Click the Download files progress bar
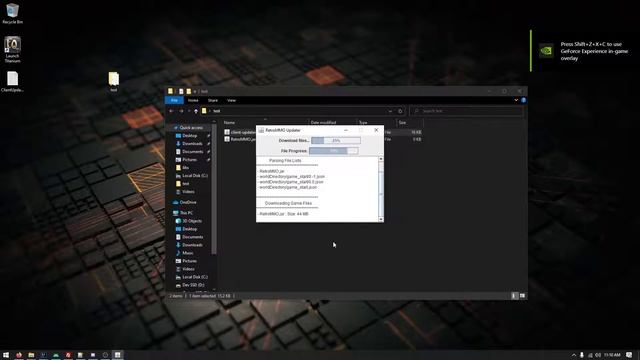 [336, 140]
